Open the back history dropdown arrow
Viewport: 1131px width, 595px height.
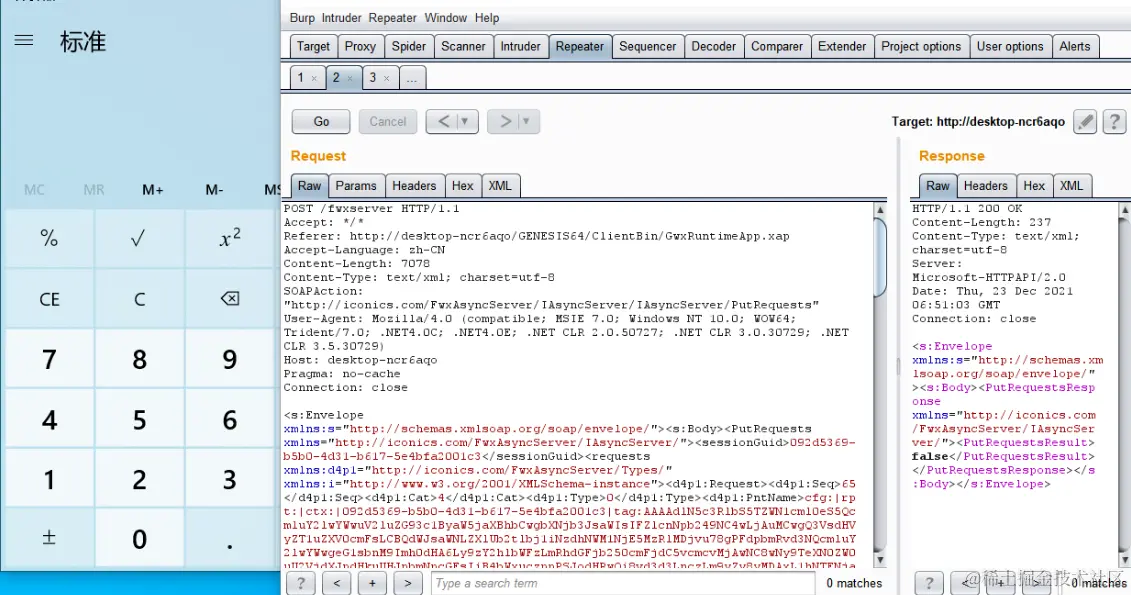point(465,121)
